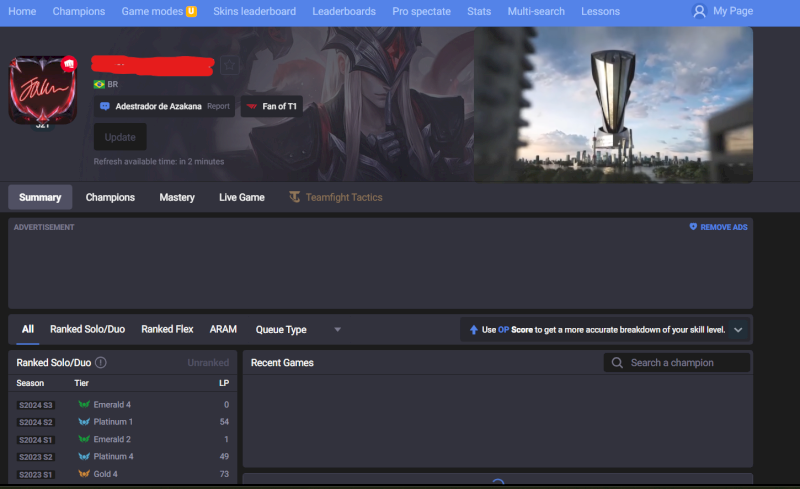Screen dimensions: 800x489
Task: Switch to the Mastery tab
Action: click(177, 197)
